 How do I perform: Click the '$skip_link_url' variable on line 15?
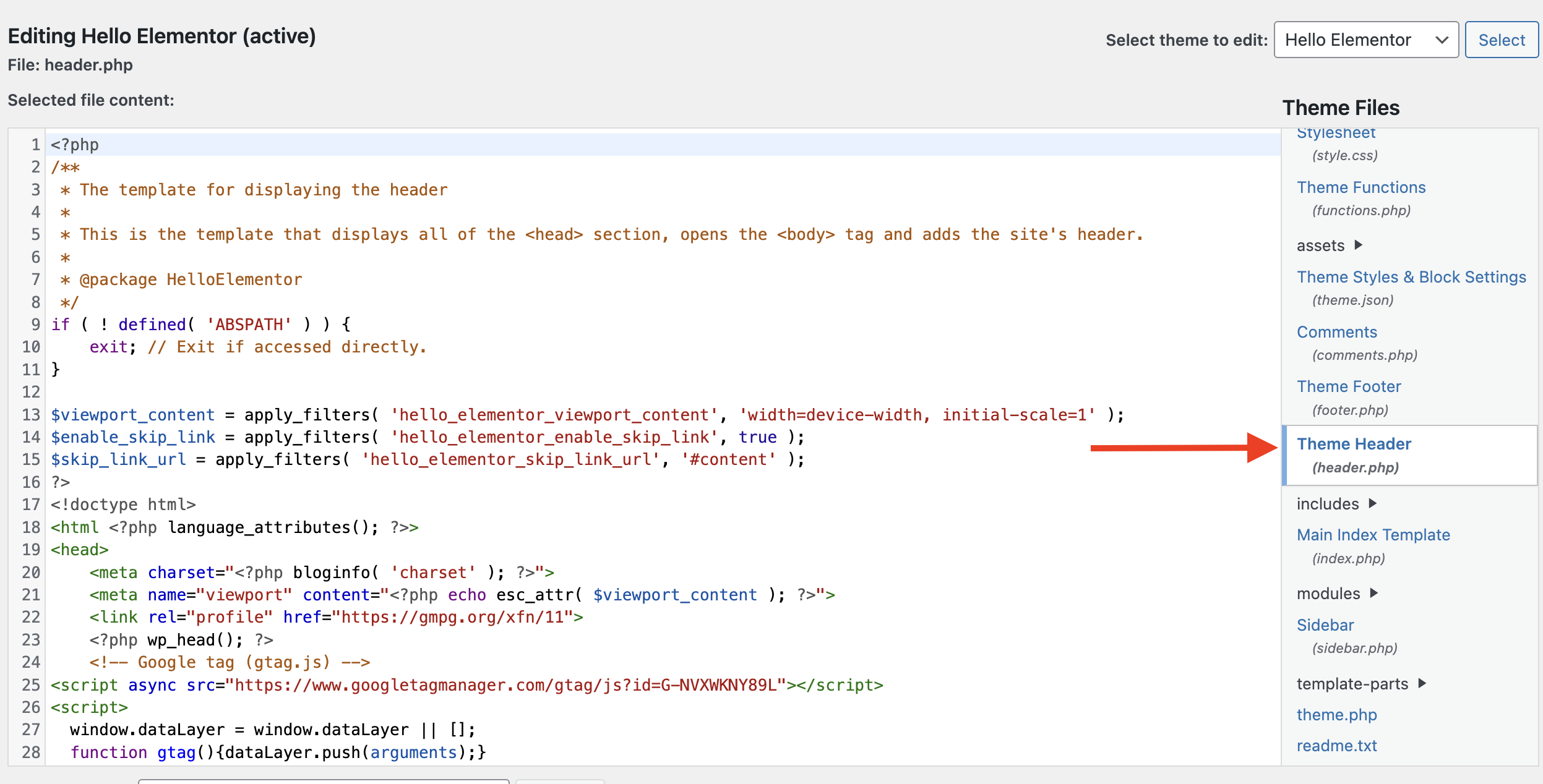pyautogui.click(x=118, y=459)
